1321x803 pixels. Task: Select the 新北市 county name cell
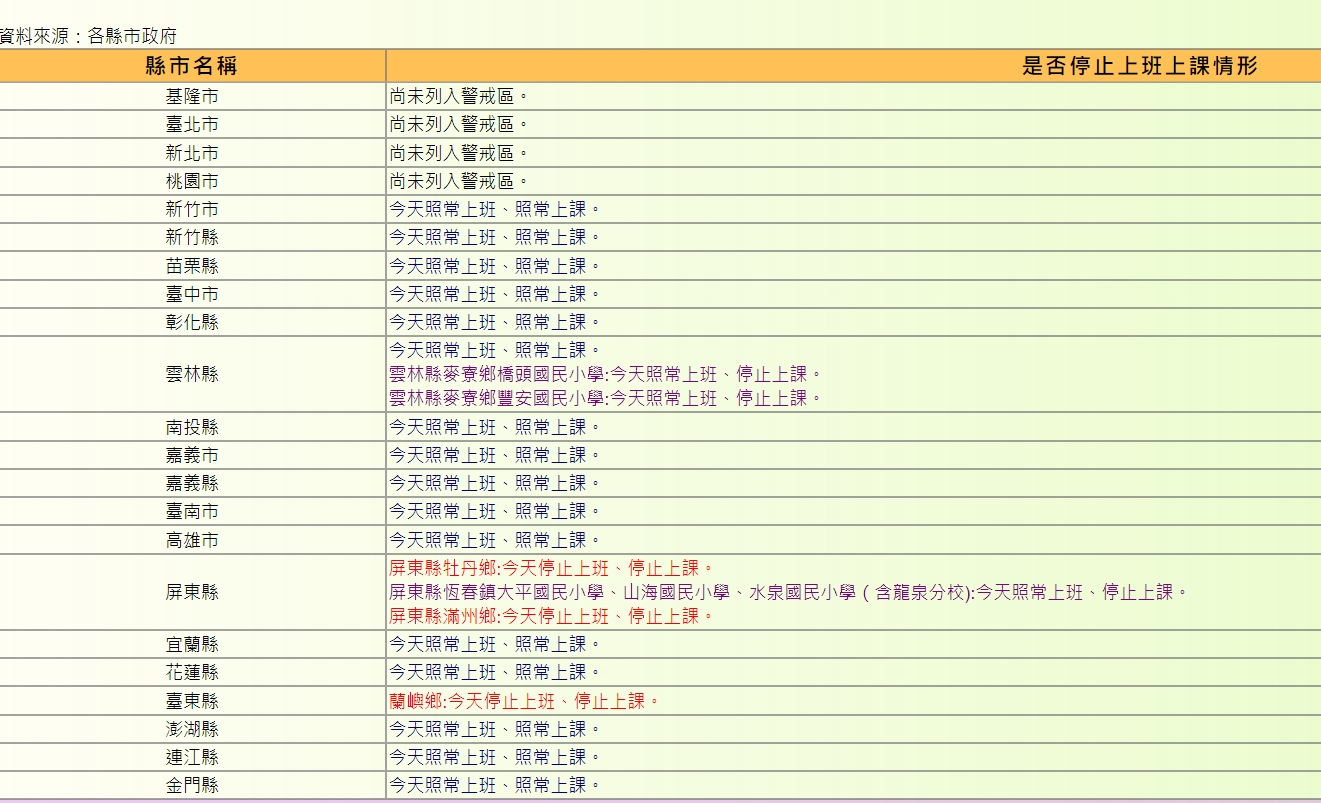(x=192, y=153)
